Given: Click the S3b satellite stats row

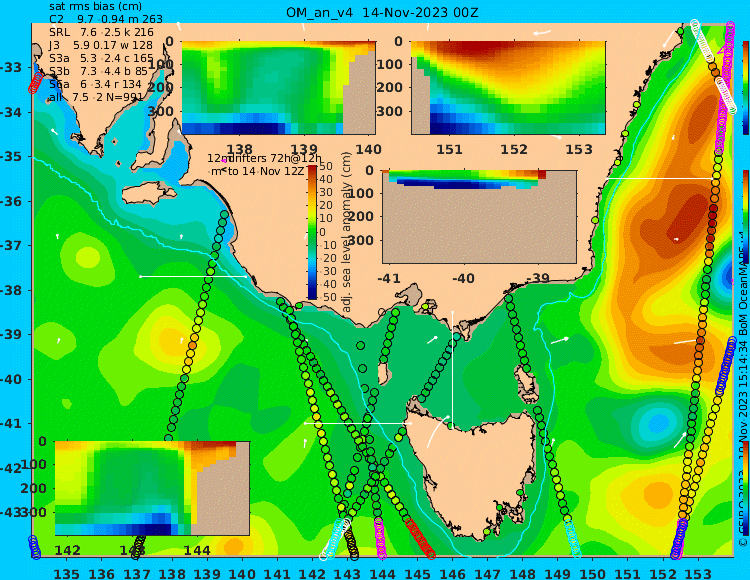Looking at the screenshot, I should (99, 71).
